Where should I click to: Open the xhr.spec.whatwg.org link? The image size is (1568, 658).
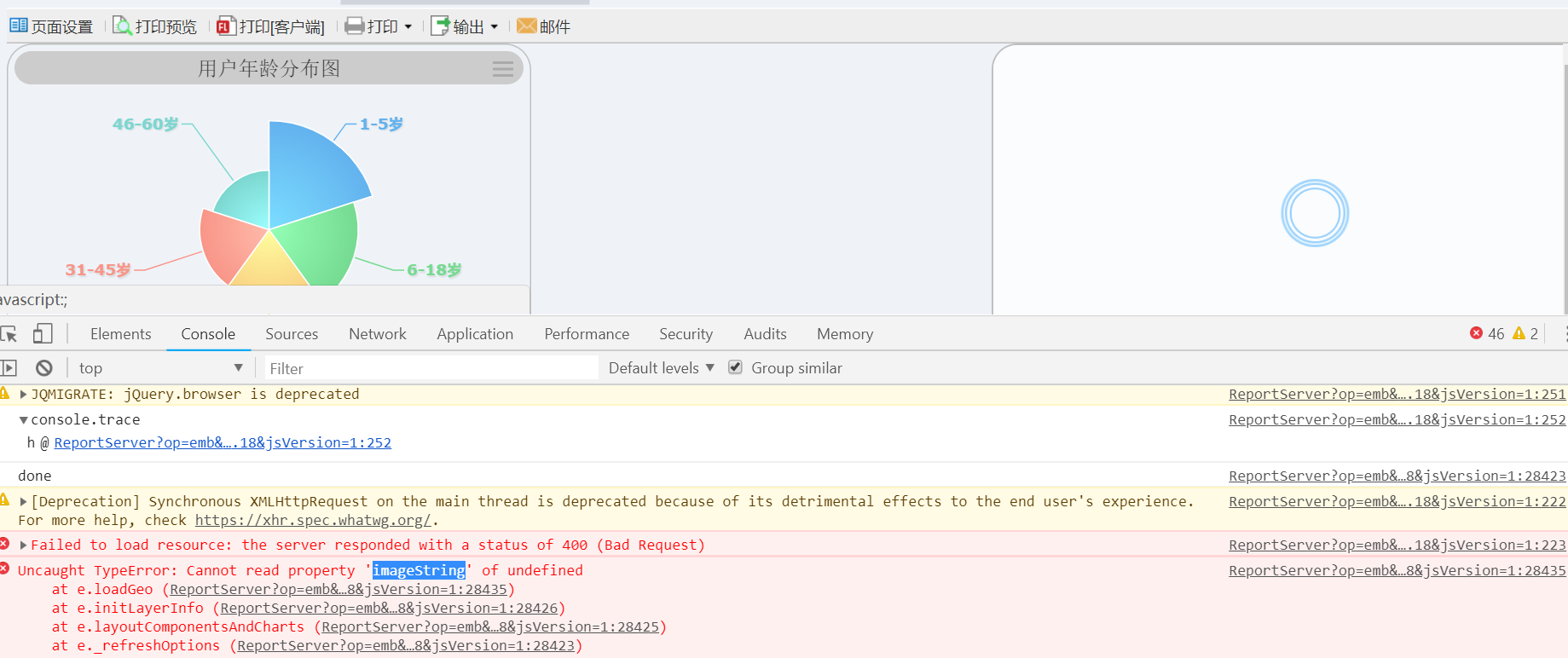click(x=313, y=521)
